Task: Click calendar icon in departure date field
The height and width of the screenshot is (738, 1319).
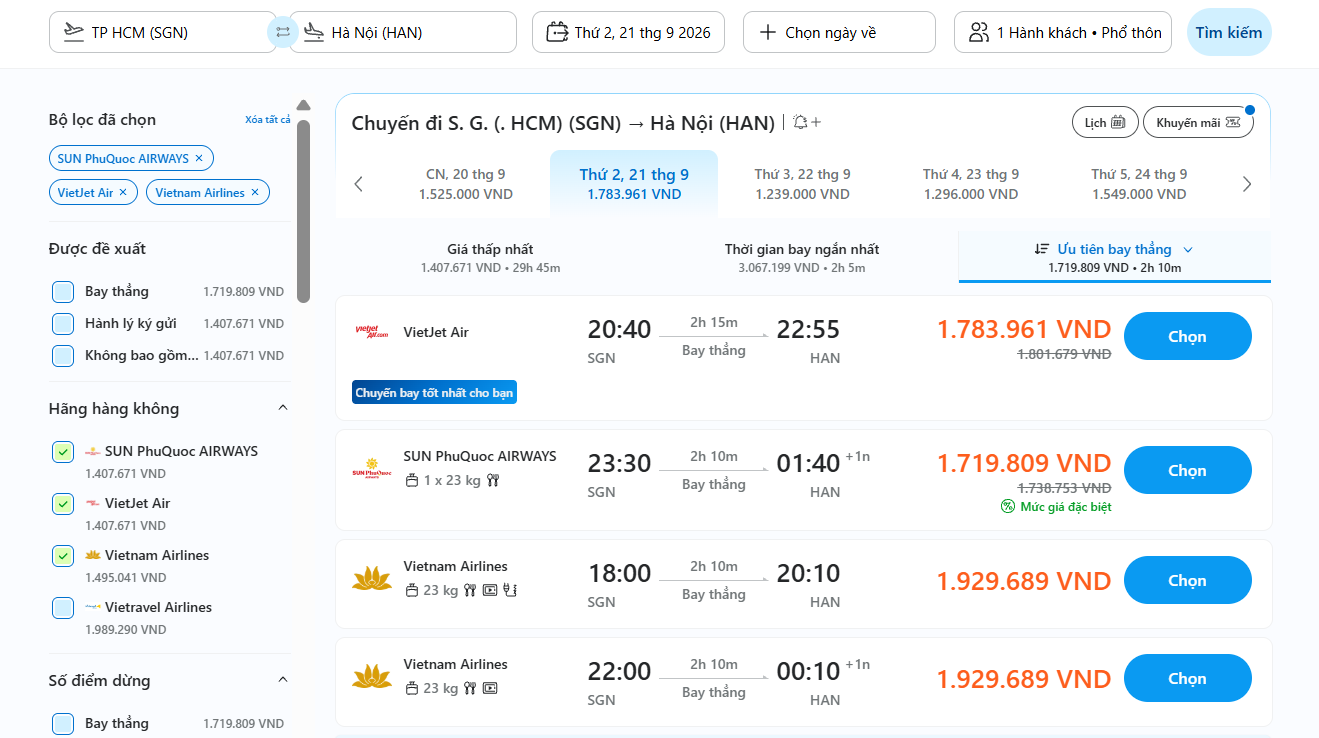Action: [x=557, y=32]
